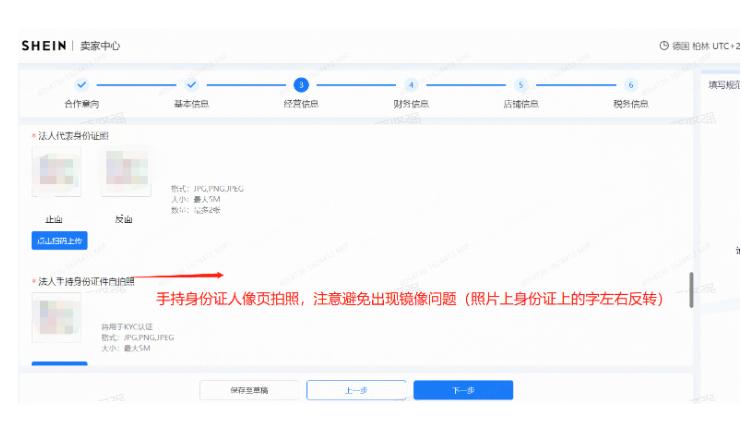Open the ID card front (正面) thumbnail

pos(55,171)
